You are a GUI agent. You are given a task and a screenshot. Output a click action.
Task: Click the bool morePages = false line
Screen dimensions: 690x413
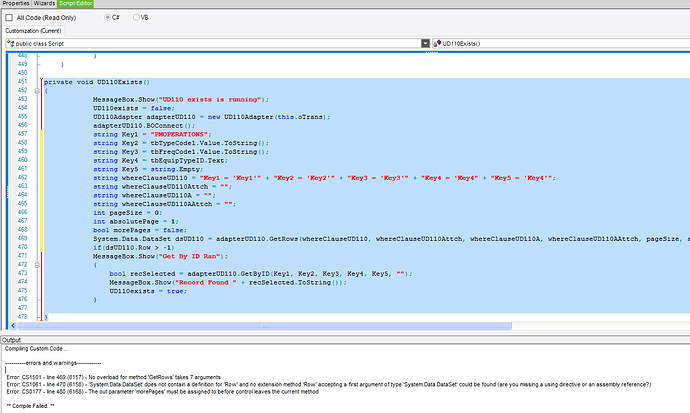[140, 230]
